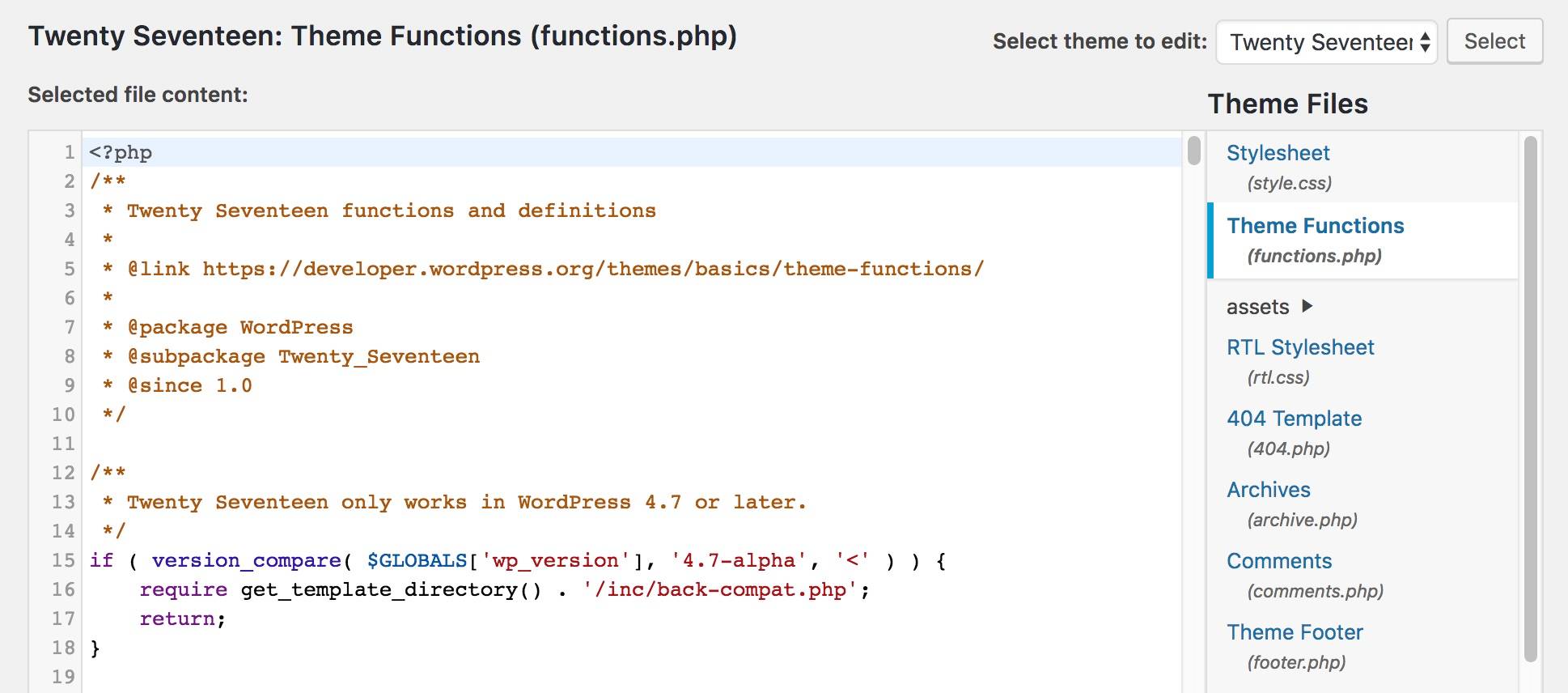Open the Stylesheet (style.css) file
This screenshot has height=693, width=1568.
pos(1277,152)
